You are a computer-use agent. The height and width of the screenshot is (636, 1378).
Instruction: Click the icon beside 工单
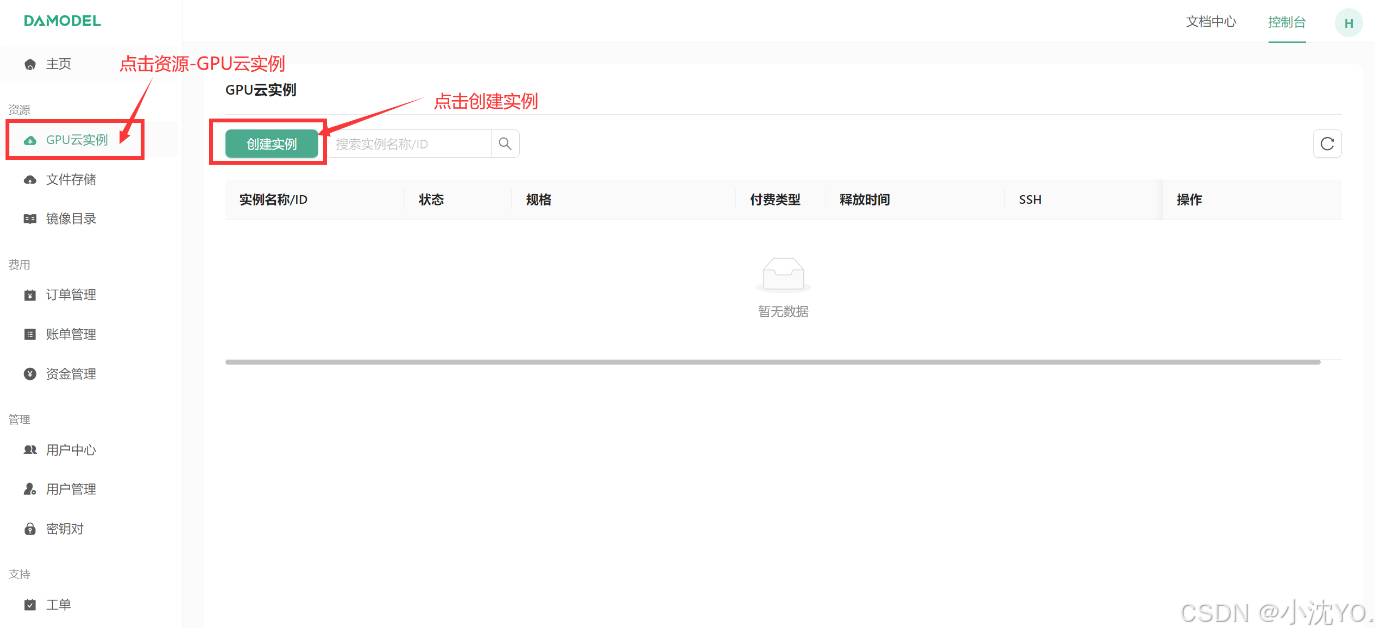tap(30, 605)
